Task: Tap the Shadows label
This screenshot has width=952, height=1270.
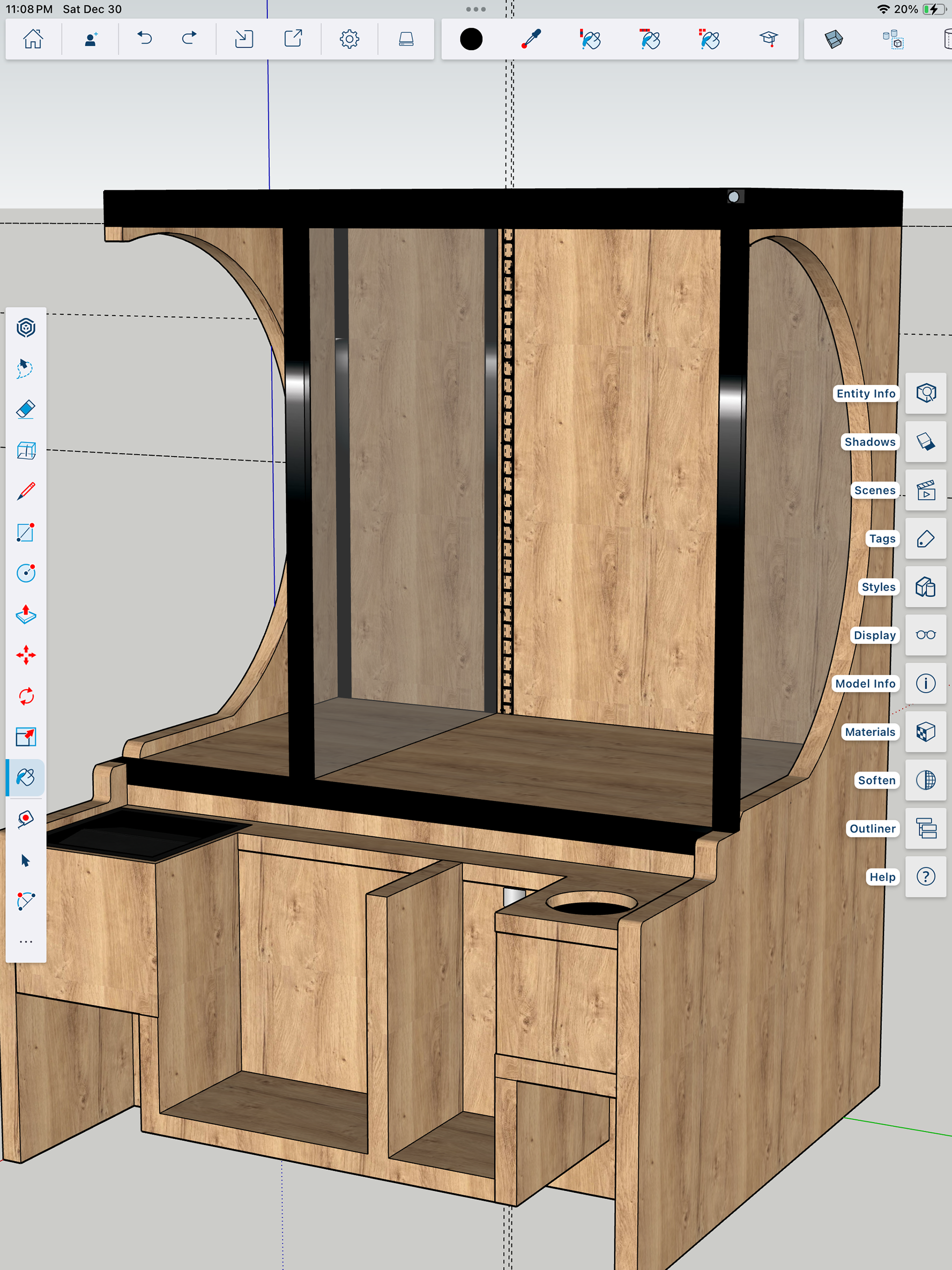Action: point(869,441)
